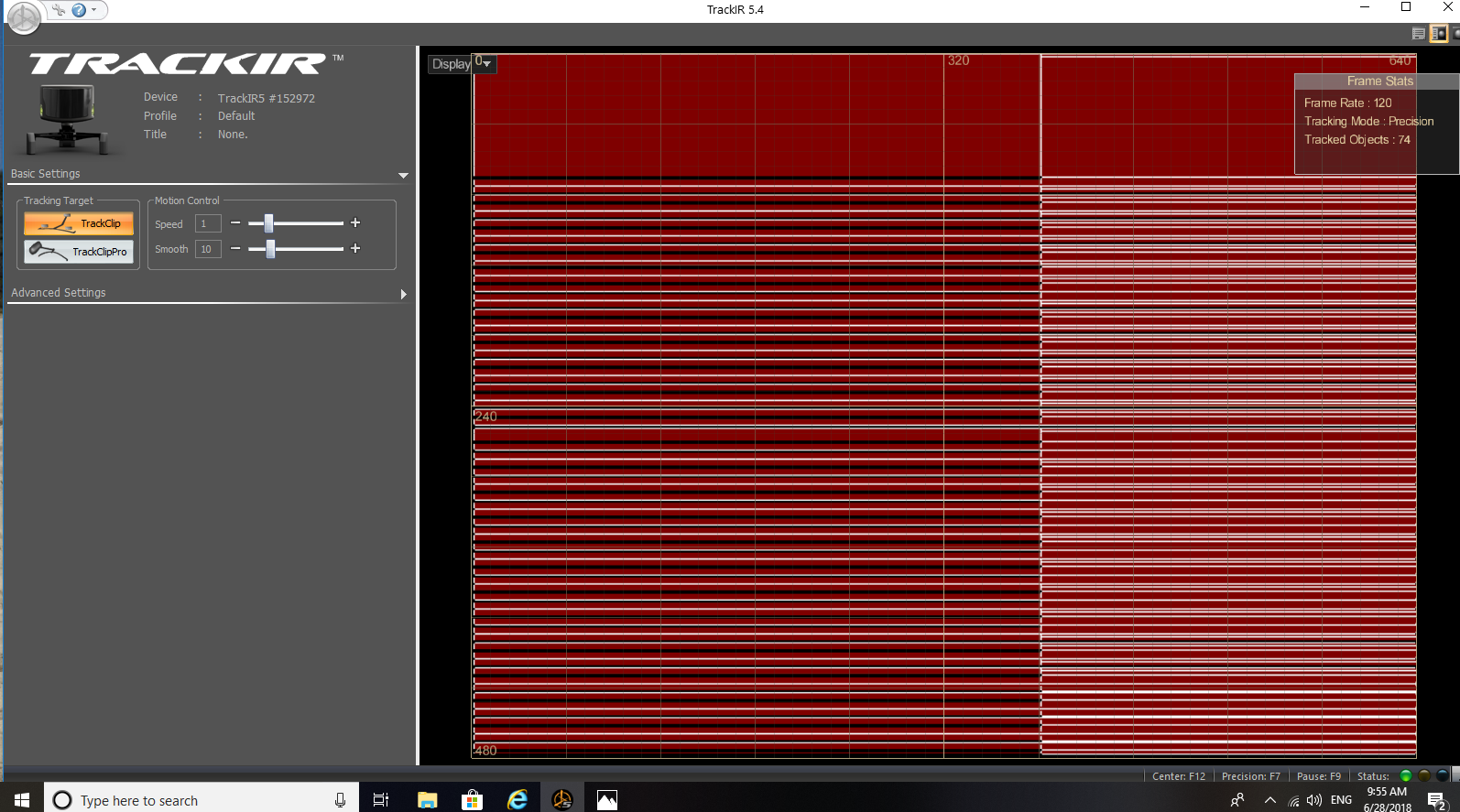Open the wrench tools icon
This screenshot has height=812, width=1460.
(59, 10)
